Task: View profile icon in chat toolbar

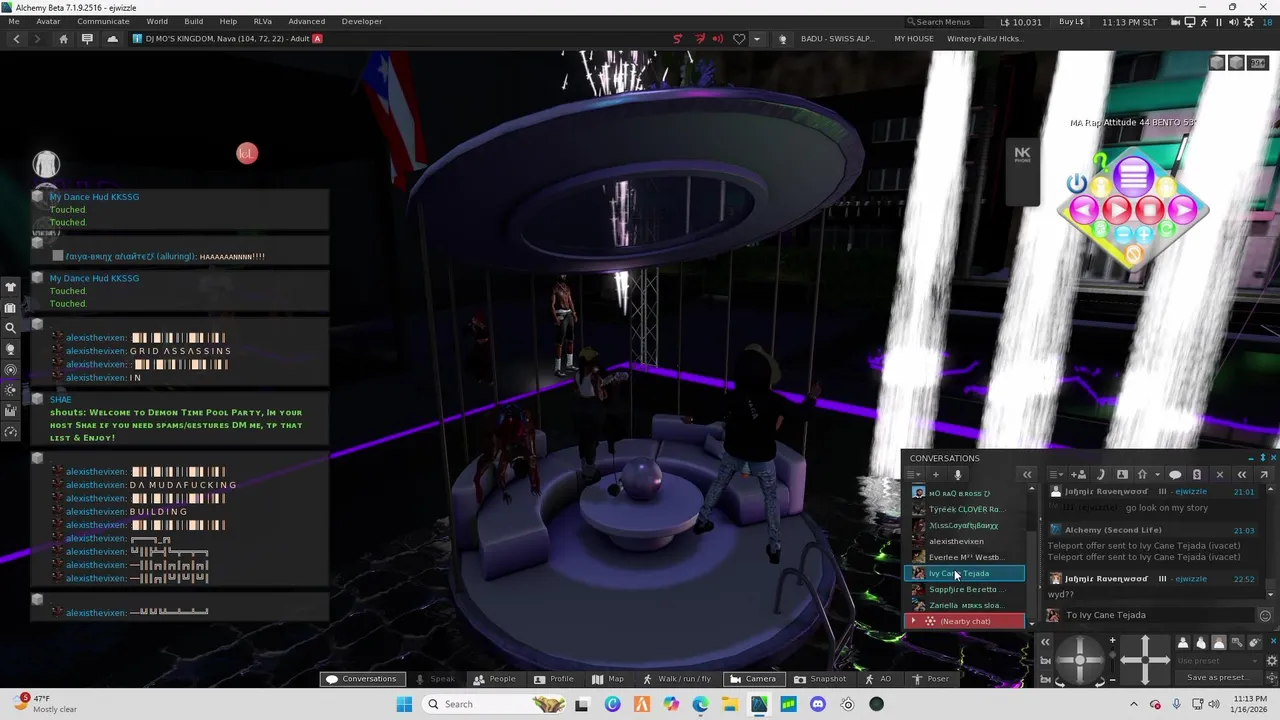Action: tap(1122, 475)
